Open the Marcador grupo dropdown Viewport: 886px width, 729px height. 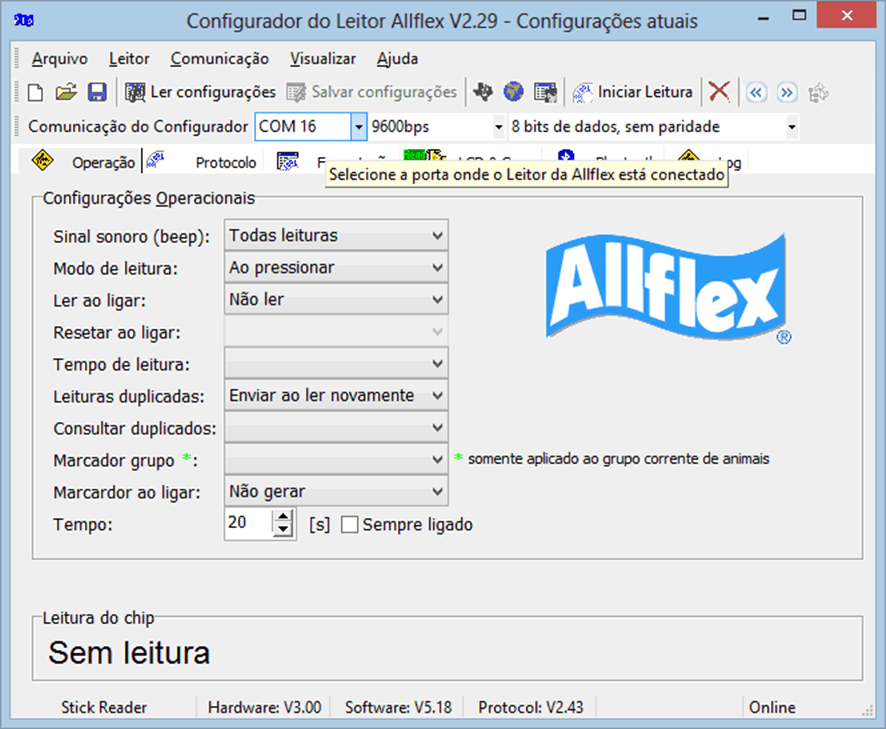pos(336,459)
